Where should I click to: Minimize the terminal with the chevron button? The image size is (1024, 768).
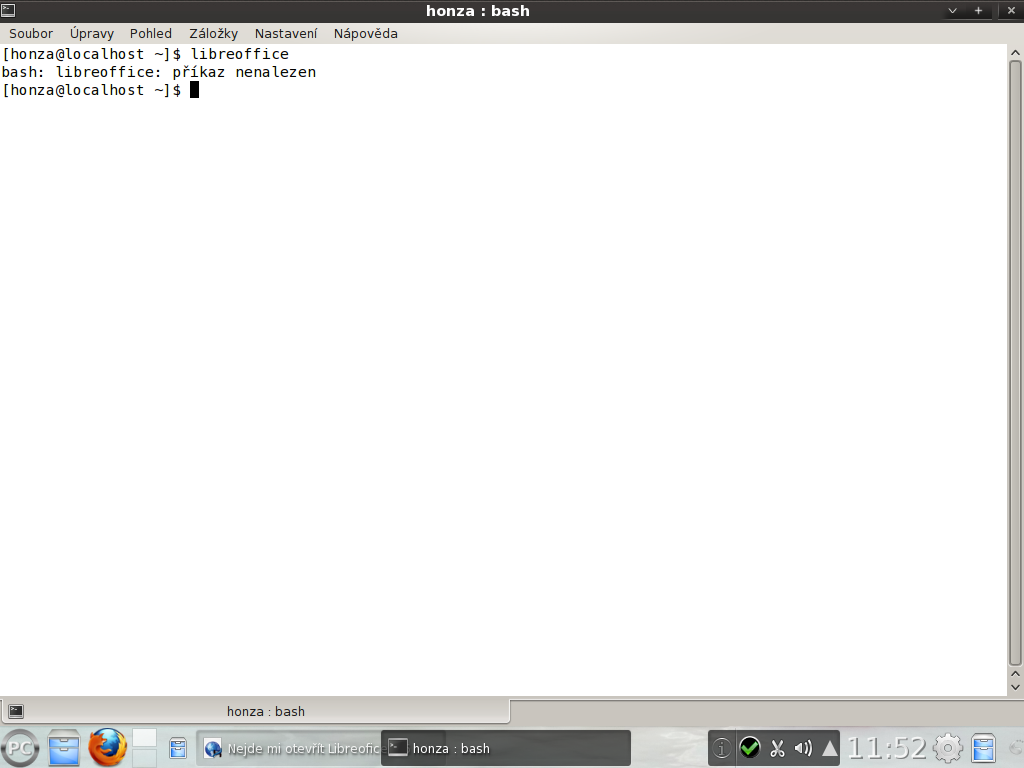(952, 10)
